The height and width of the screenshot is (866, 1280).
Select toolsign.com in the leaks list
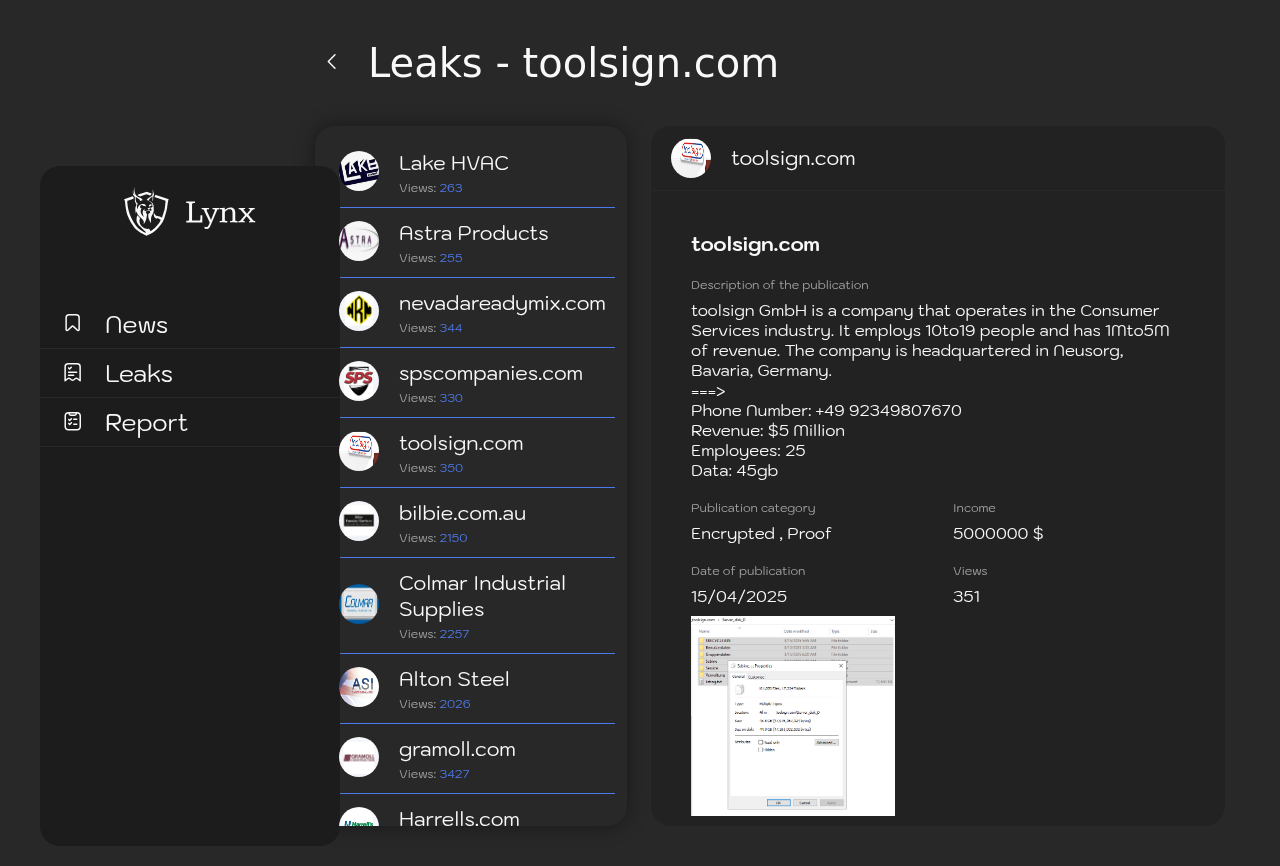coord(477,452)
